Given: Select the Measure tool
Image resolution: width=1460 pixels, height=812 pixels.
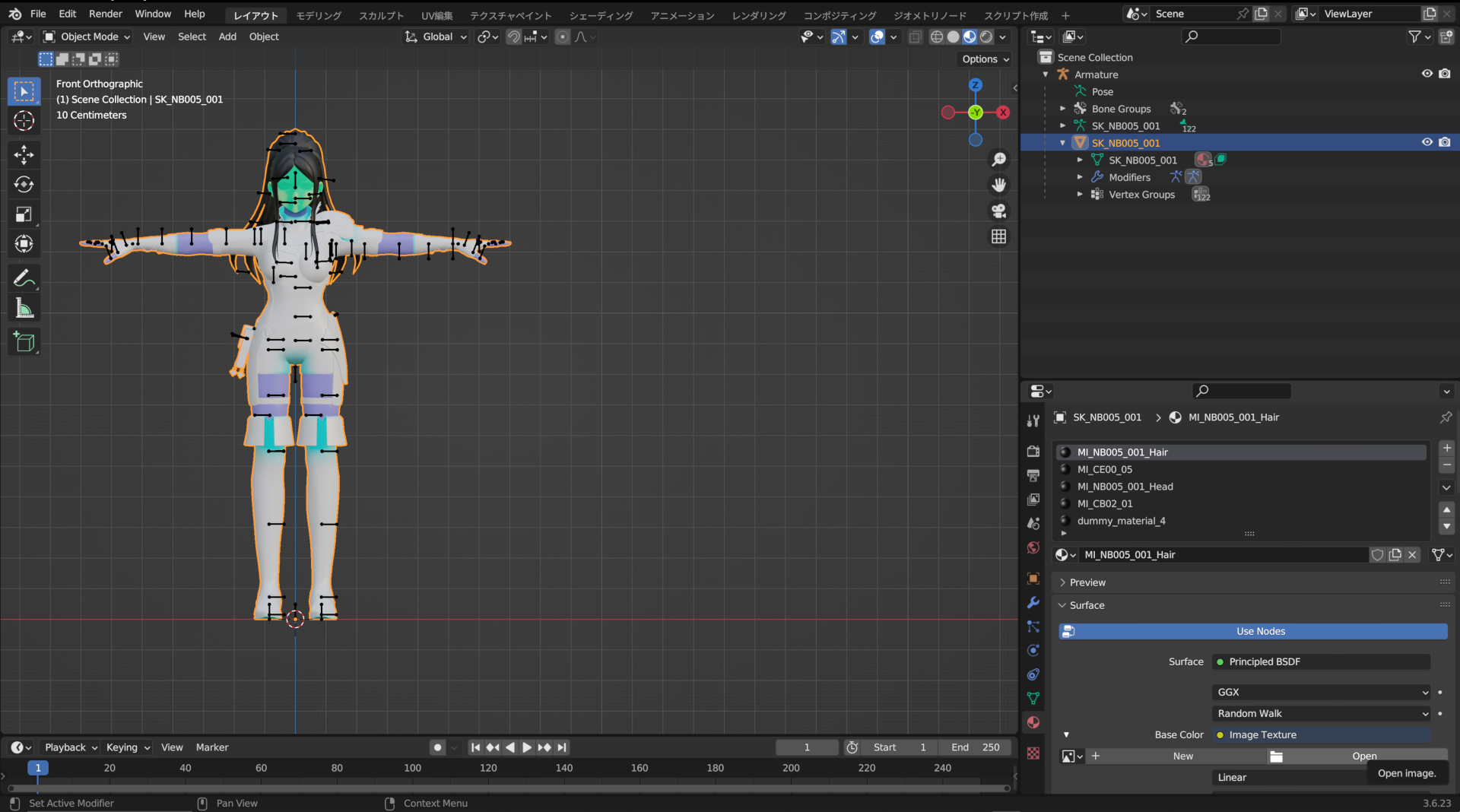Looking at the screenshot, I should (x=24, y=309).
